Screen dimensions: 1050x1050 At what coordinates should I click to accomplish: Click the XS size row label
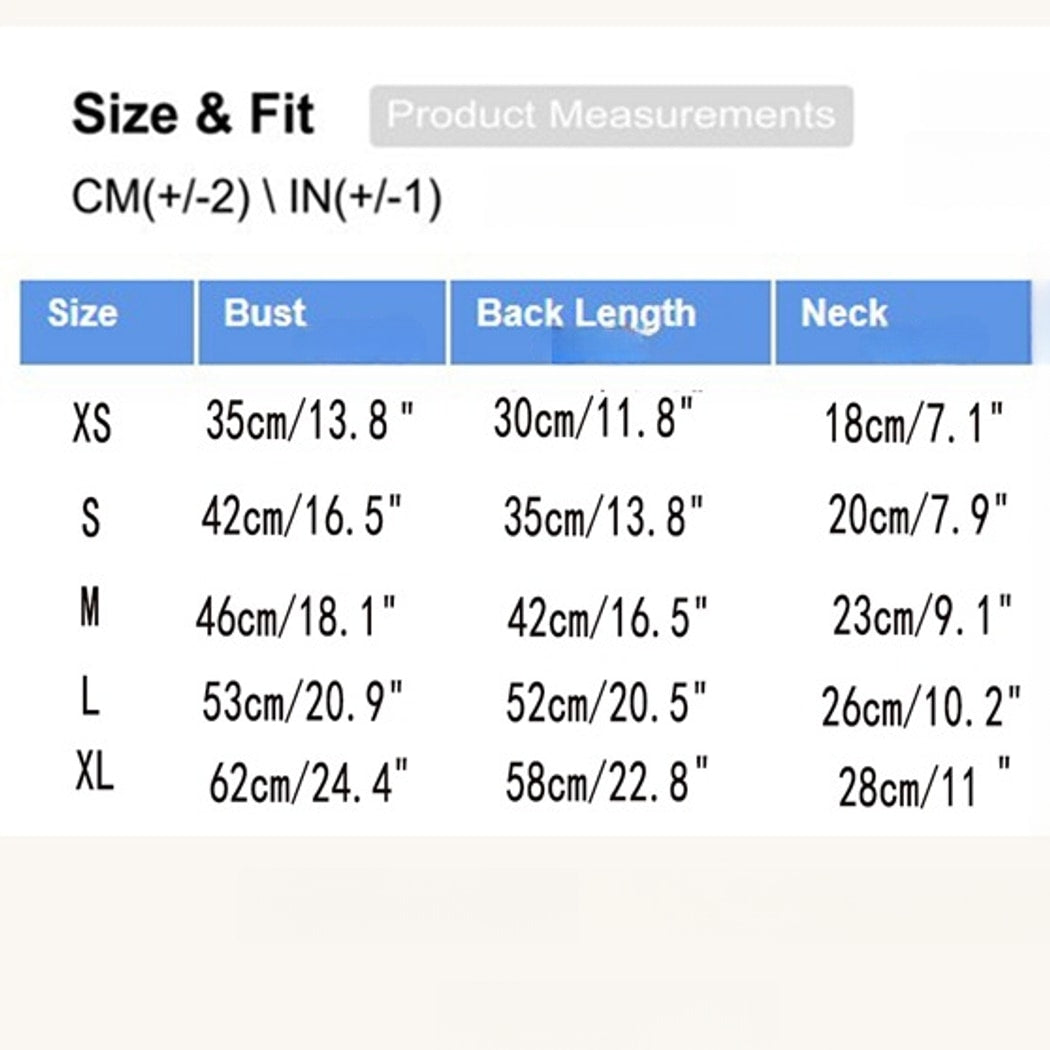[92, 424]
